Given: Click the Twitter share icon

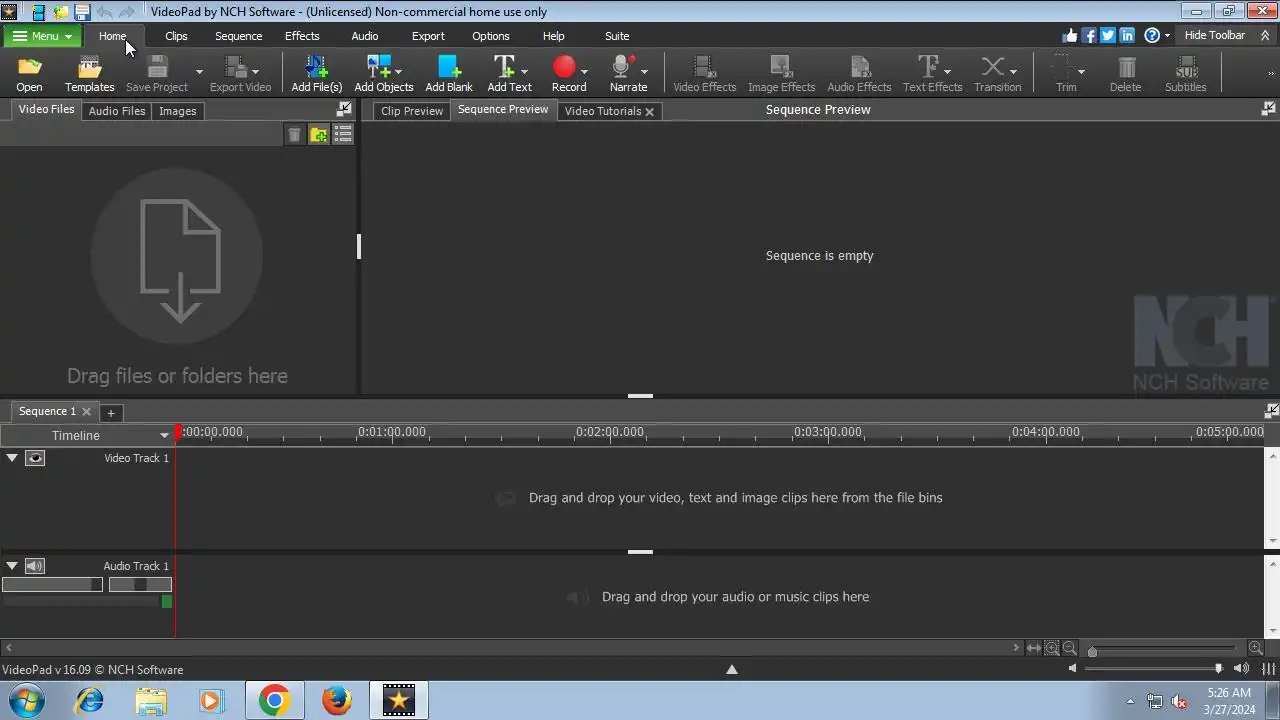Looking at the screenshot, I should coord(1108,35).
